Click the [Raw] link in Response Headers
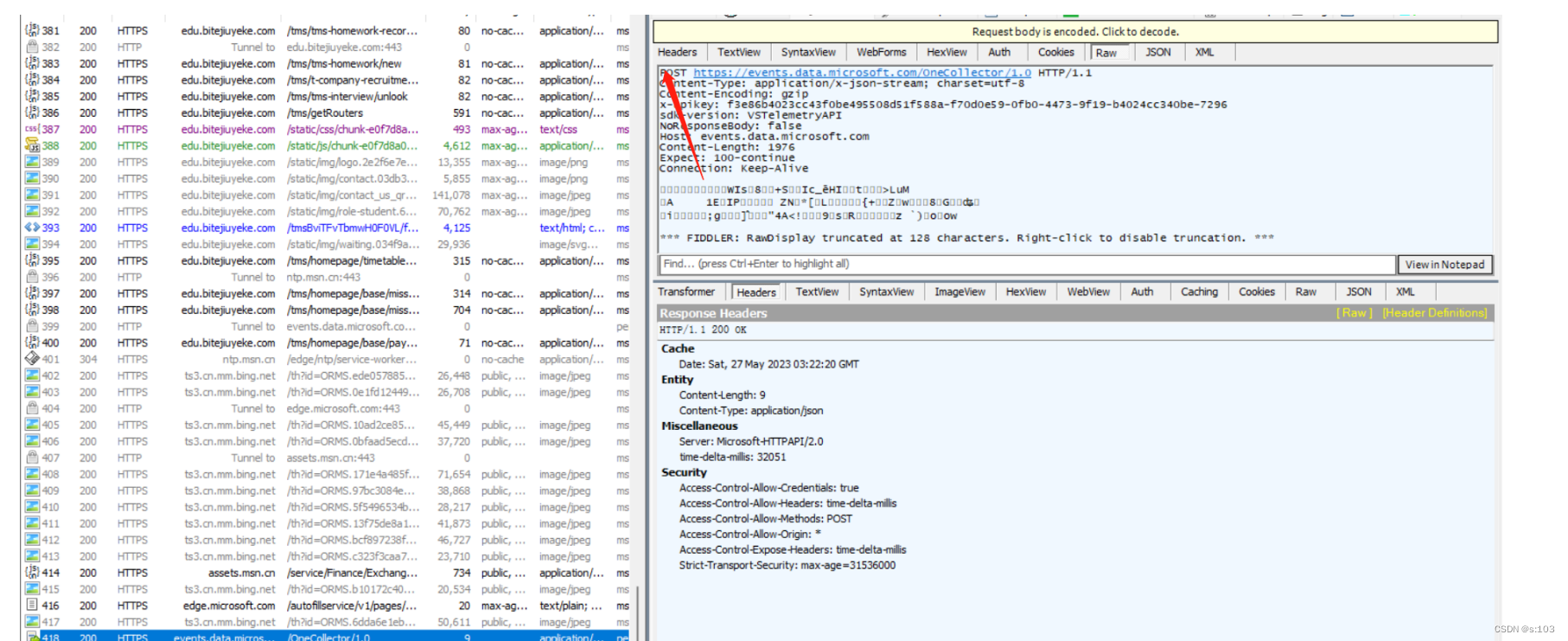Viewport: 1568px width, 641px height. point(1354,313)
